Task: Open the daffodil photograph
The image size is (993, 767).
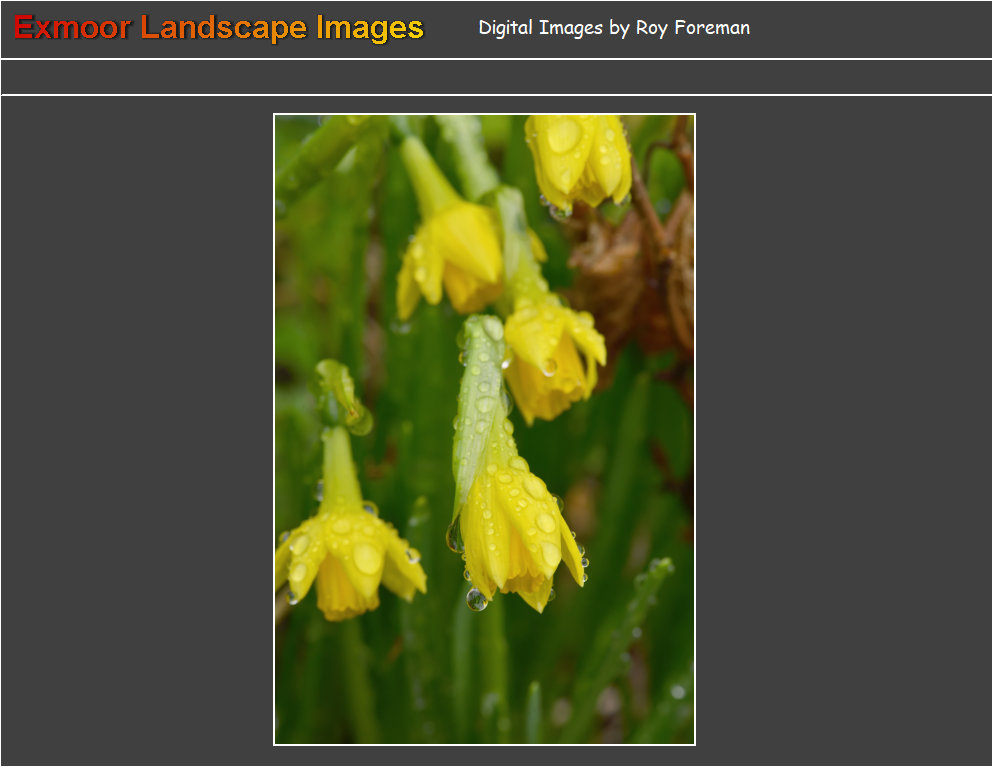Action: (484, 429)
